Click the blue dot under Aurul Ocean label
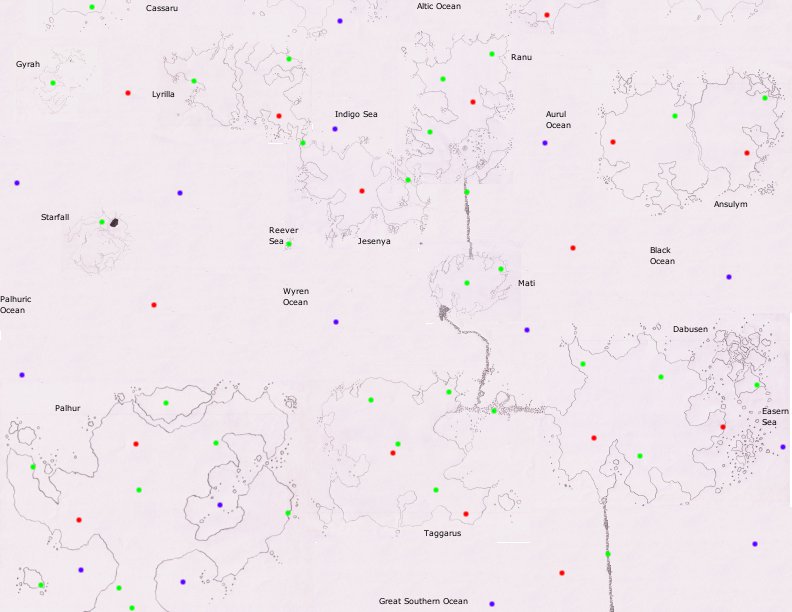The height and width of the screenshot is (612, 792). coord(545,143)
